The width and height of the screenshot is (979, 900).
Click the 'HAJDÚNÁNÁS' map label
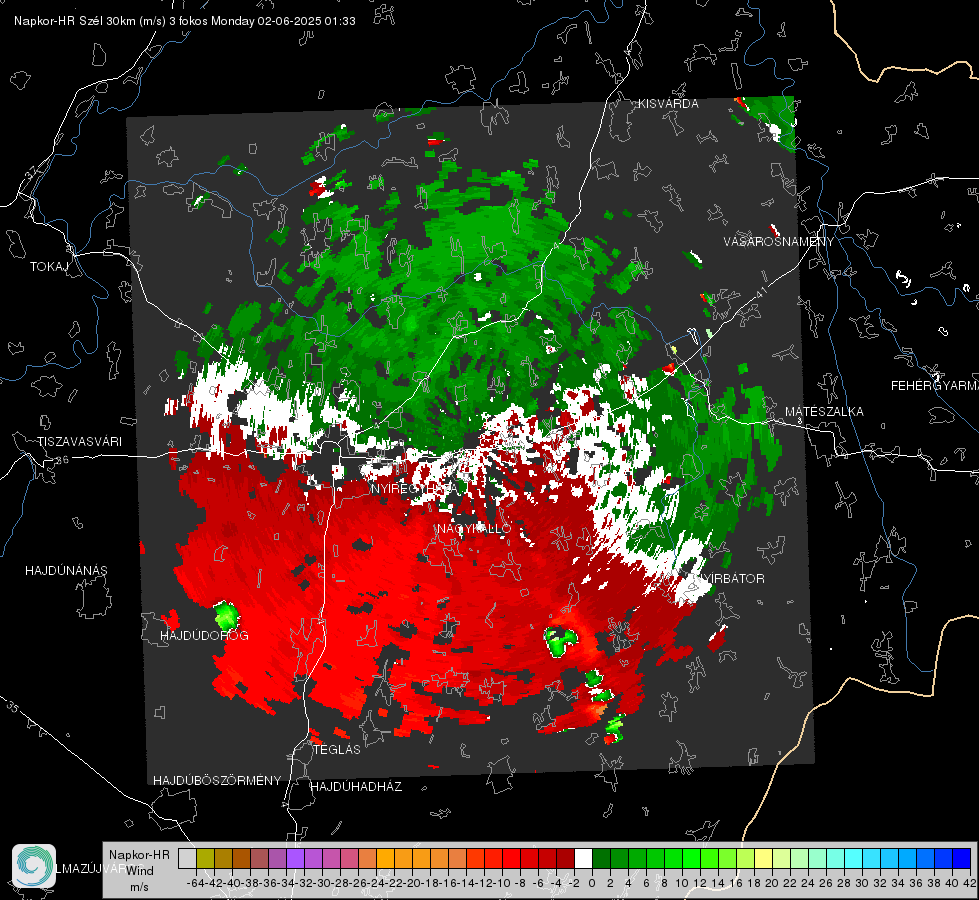(66, 571)
